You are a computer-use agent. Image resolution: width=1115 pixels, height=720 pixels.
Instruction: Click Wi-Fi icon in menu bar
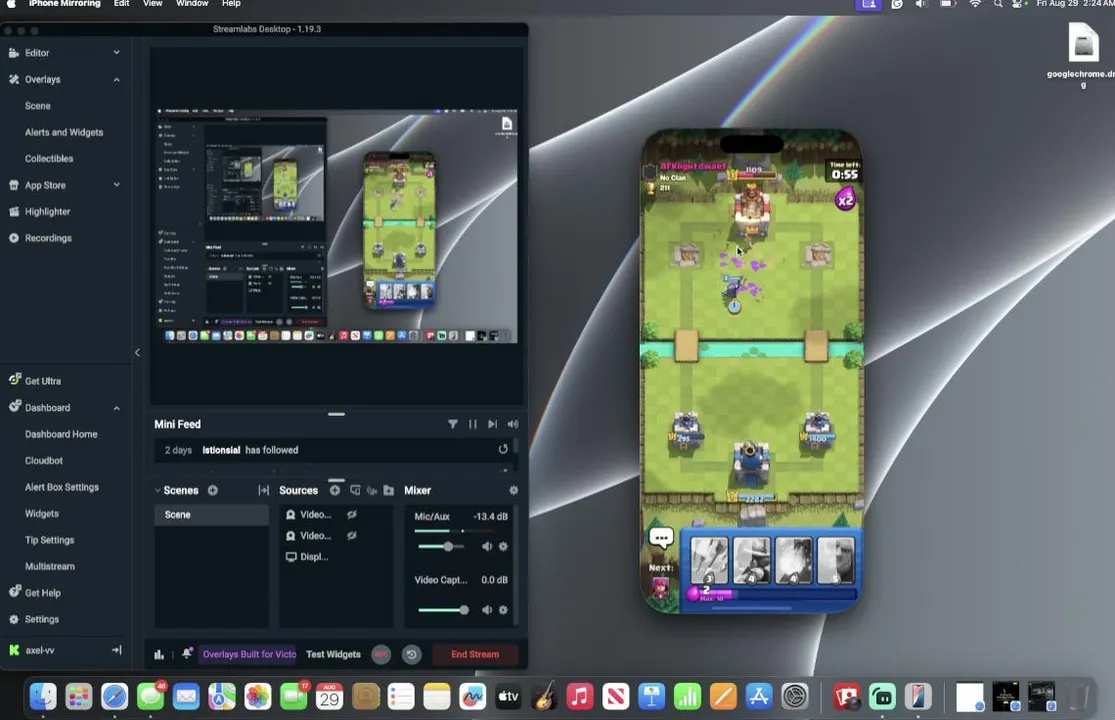(975, 4)
